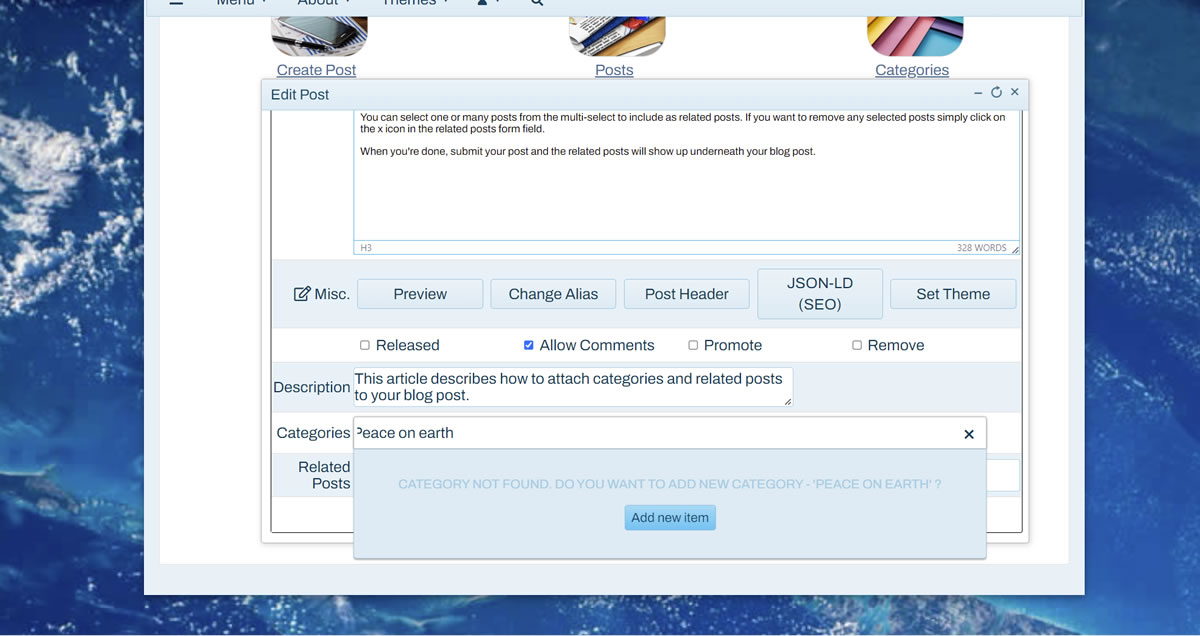Uncheck the Allow Comments checkbox
Screen dimensions: 1200x636
click(x=529, y=345)
